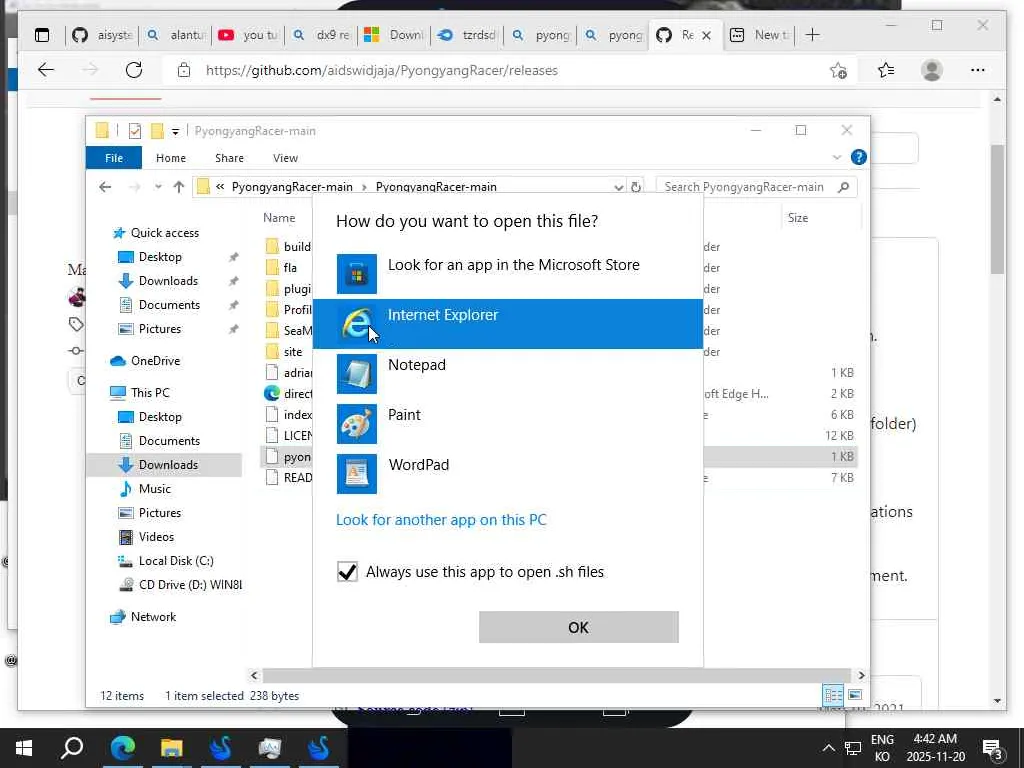The height and width of the screenshot is (768, 1024).
Task: Open Music folder in navigation pane
Action: 155,488
